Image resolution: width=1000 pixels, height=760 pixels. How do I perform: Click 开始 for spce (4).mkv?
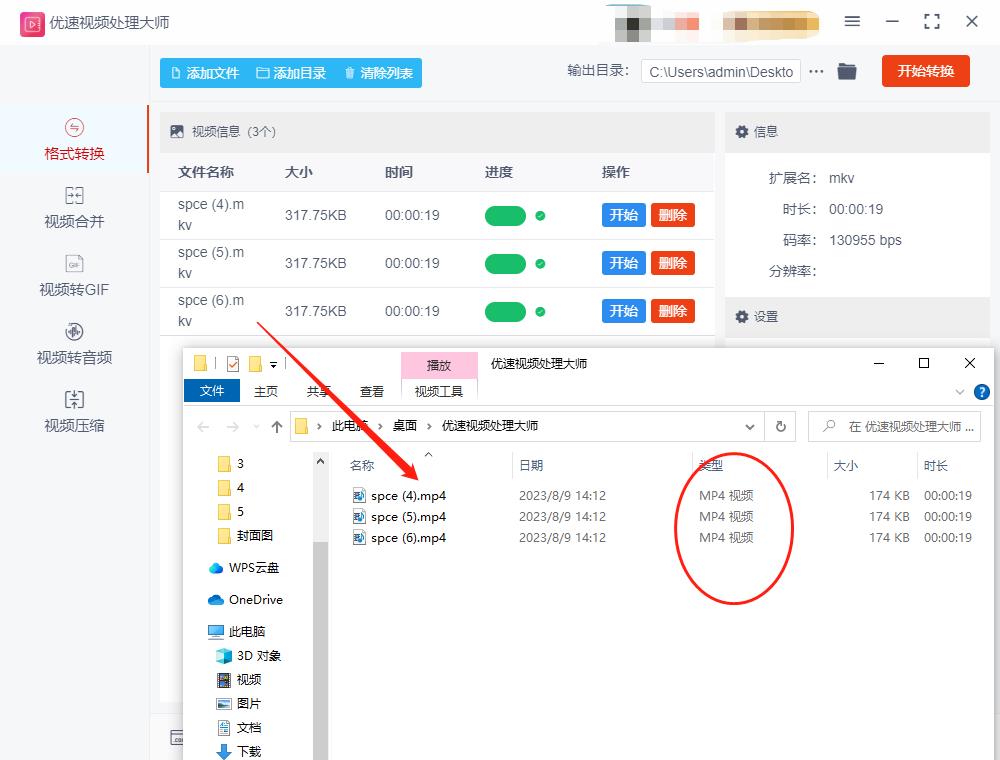click(x=623, y=215)
